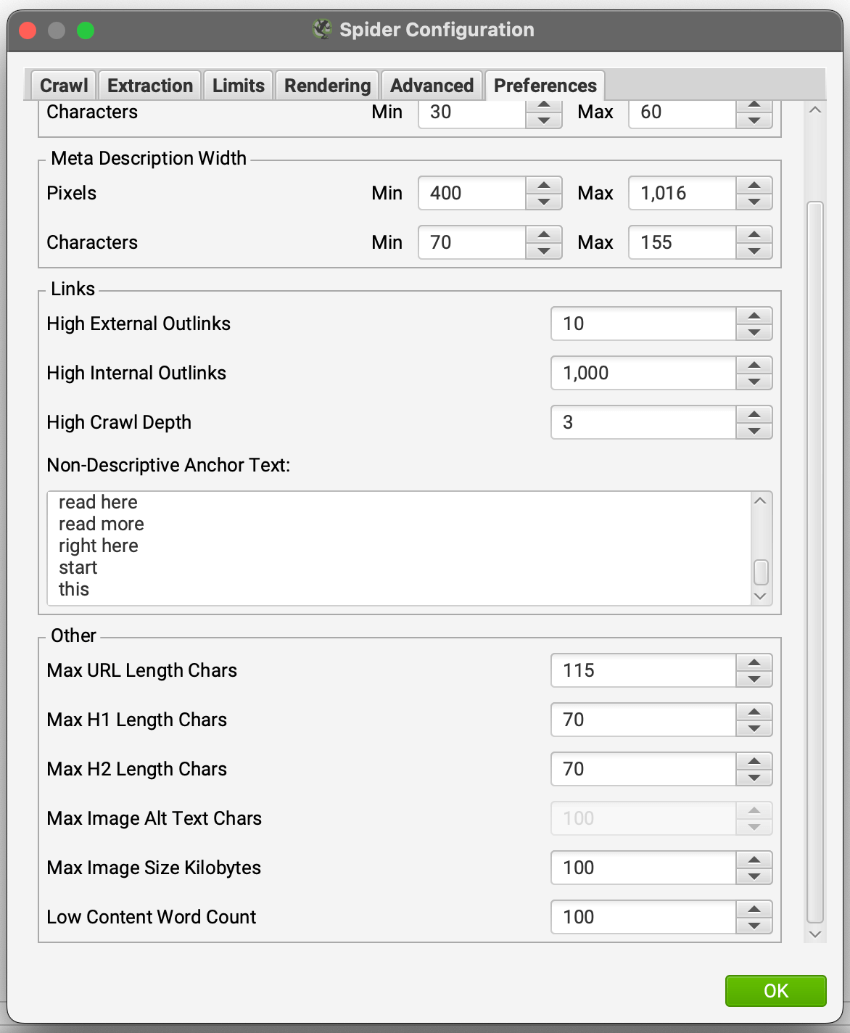This screenshot has height=1033, width=850.
Task: Click Max URL Length Chars up arrow
Action: 754,662
